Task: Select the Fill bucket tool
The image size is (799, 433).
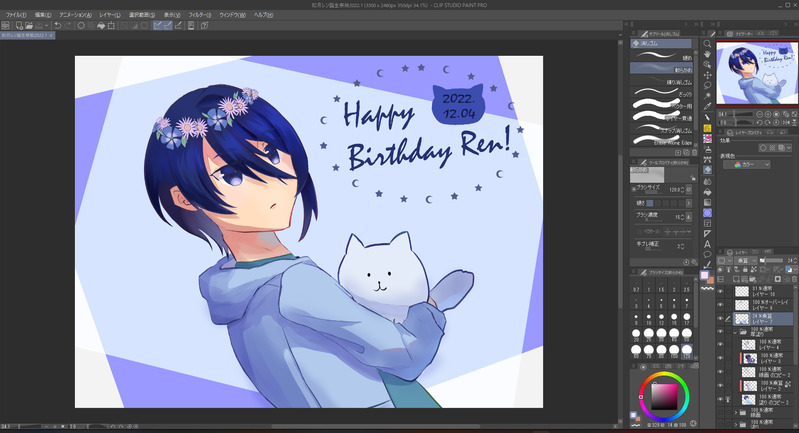Action: [707, 192]
